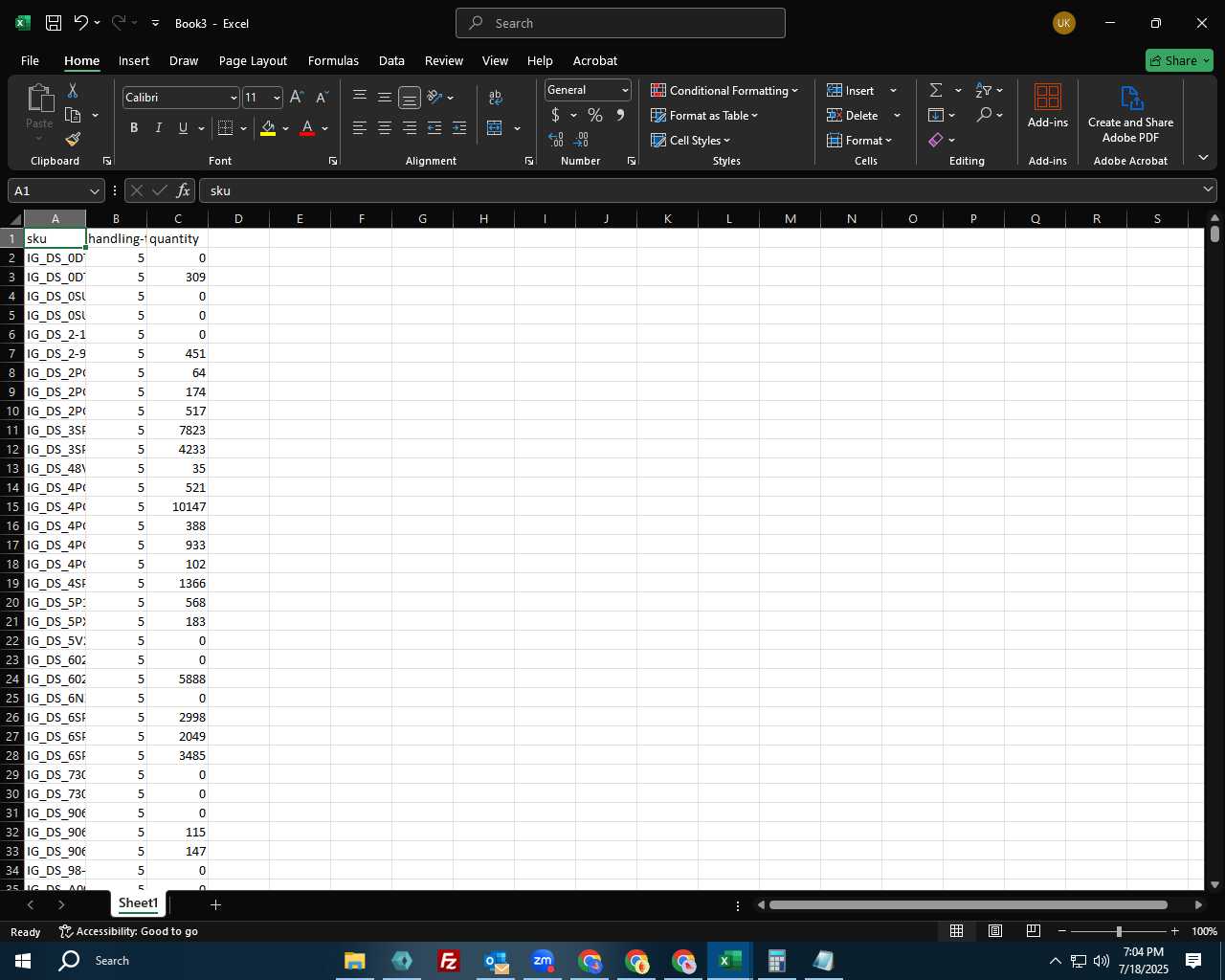Open the File tab
The image size is (1225, 980).
(30, 60)
